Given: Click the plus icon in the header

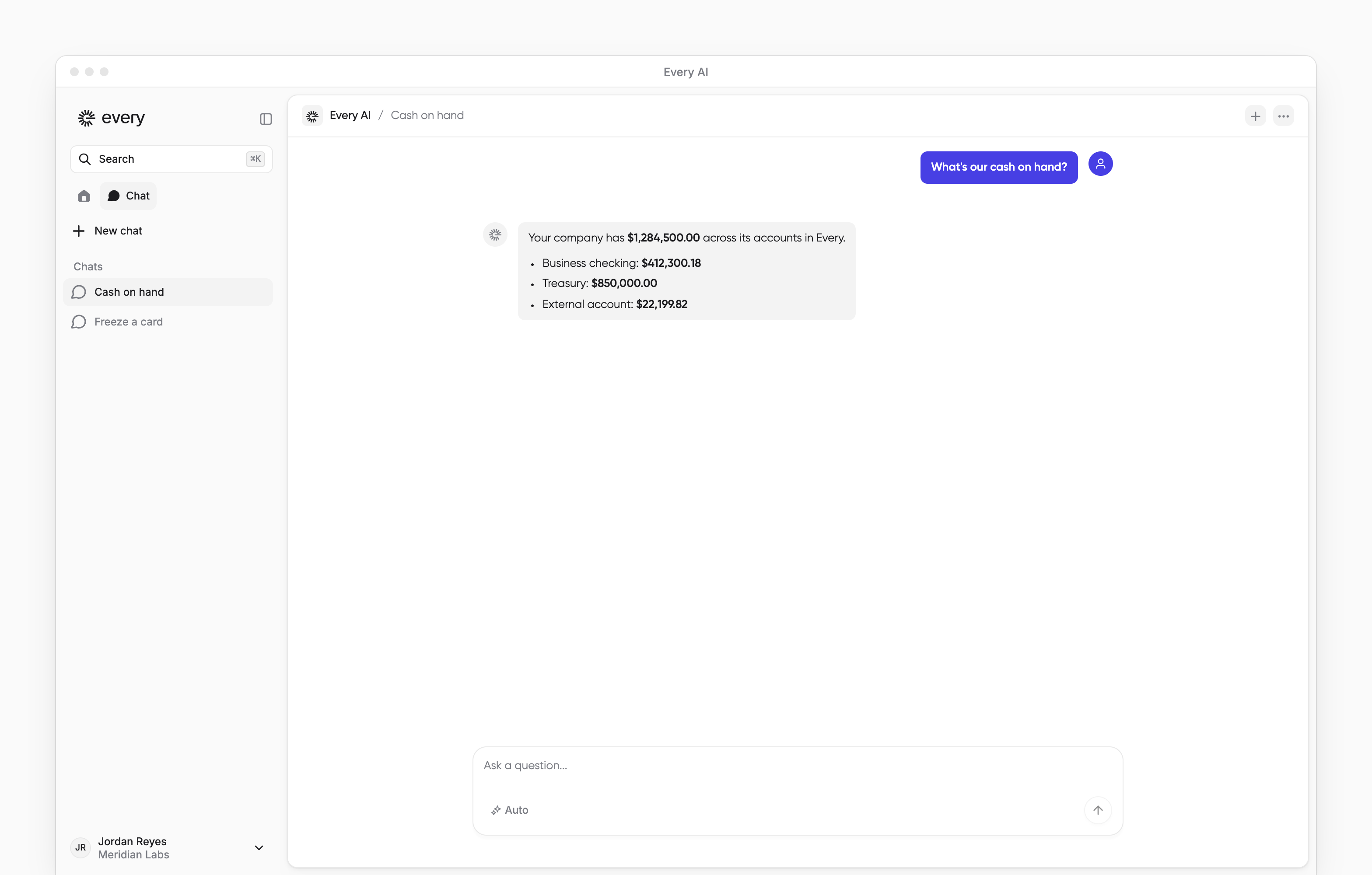Looking at the screenshot, I should click(x=1255, y=116).
